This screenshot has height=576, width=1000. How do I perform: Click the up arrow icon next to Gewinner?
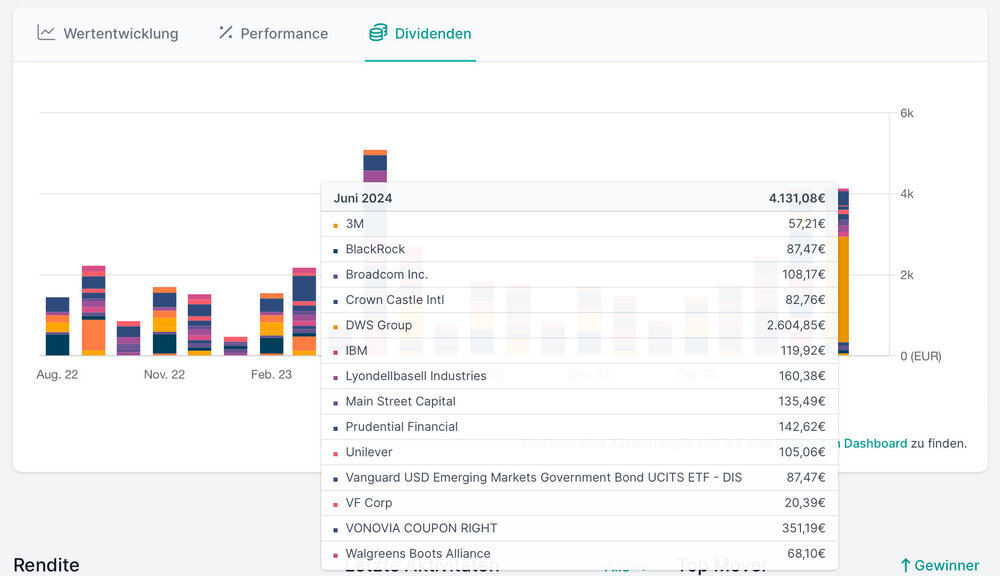pos(905,566)
